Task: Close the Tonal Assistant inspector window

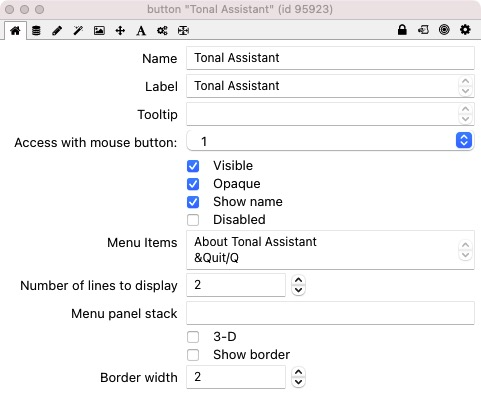Action: [9, 9]
